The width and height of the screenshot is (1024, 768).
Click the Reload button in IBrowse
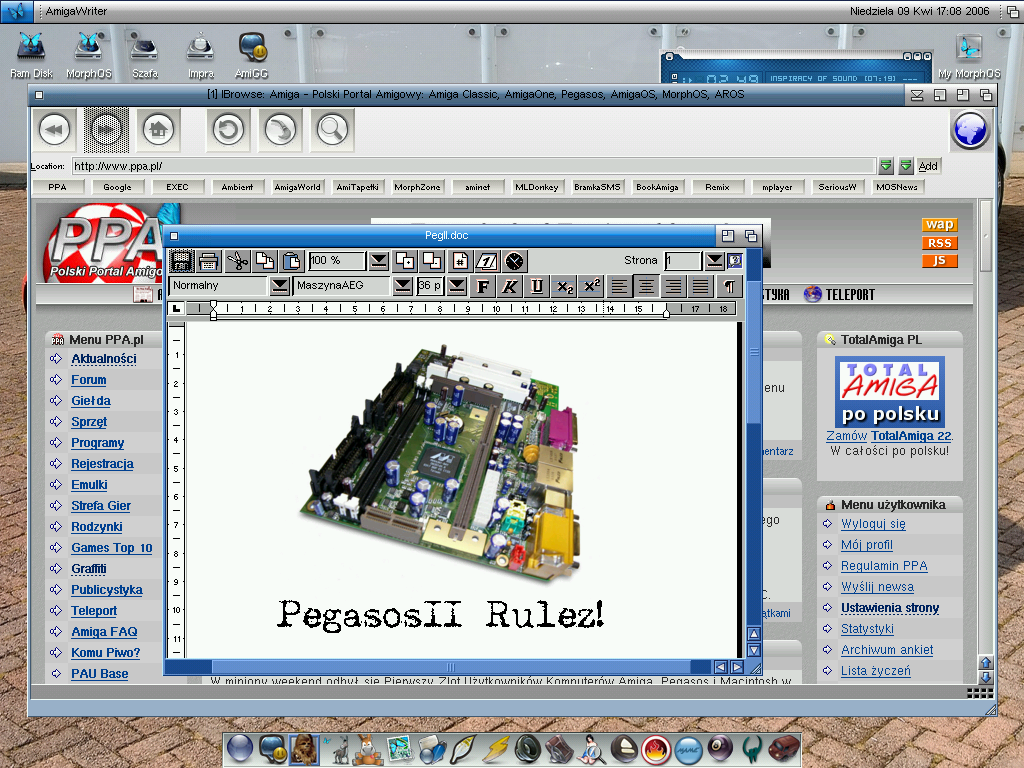[x=228, y=130]
